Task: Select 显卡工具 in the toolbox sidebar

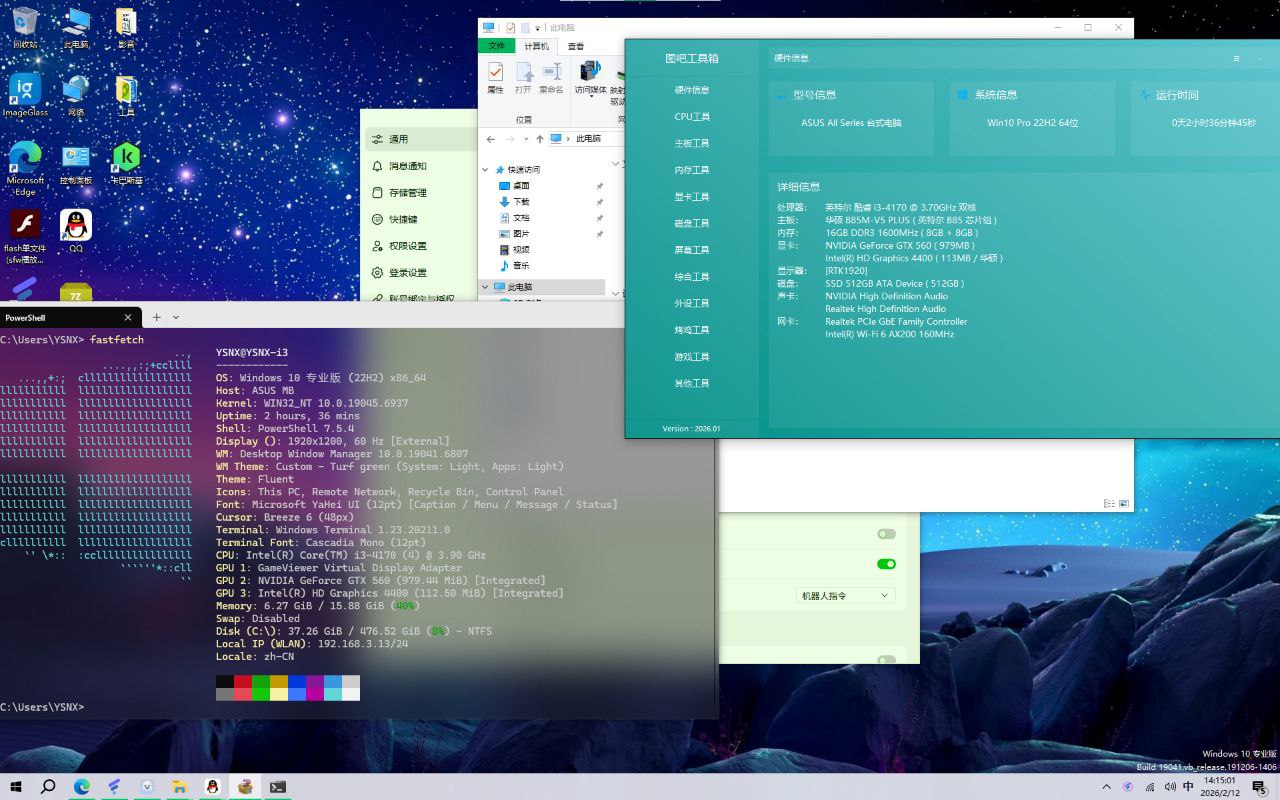Action: [692, 197]
